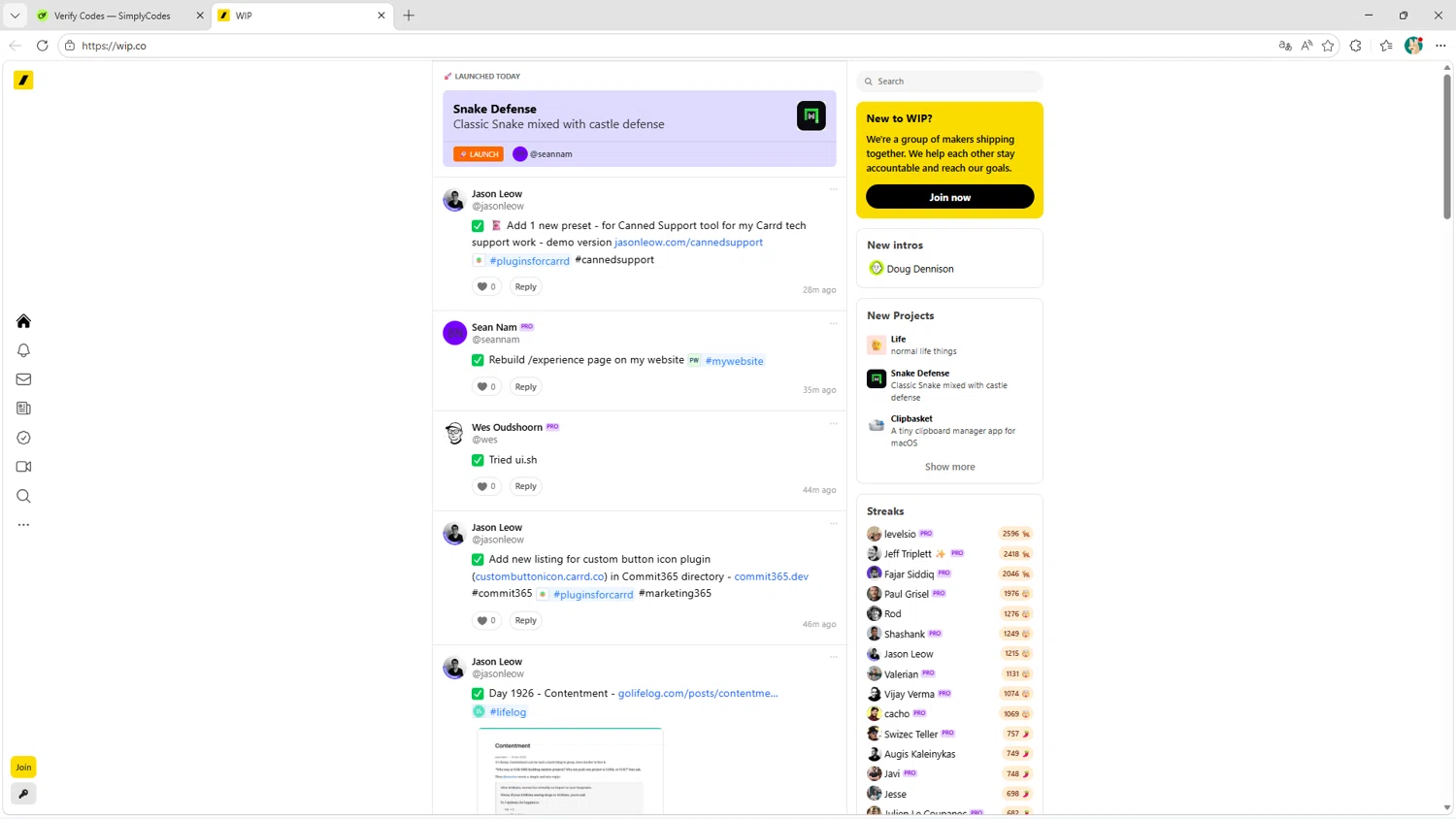Open notifications via the bell icon
The height and width of the screenshot is (819, 1456).
(23, 350)
